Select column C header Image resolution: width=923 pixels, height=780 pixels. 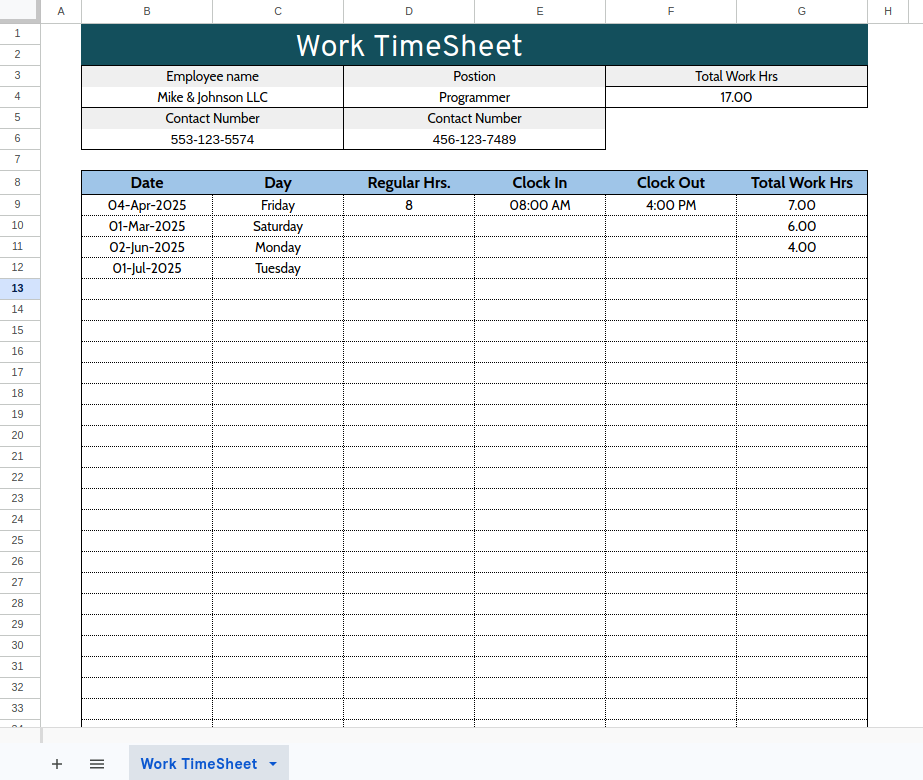pos(278,11)
